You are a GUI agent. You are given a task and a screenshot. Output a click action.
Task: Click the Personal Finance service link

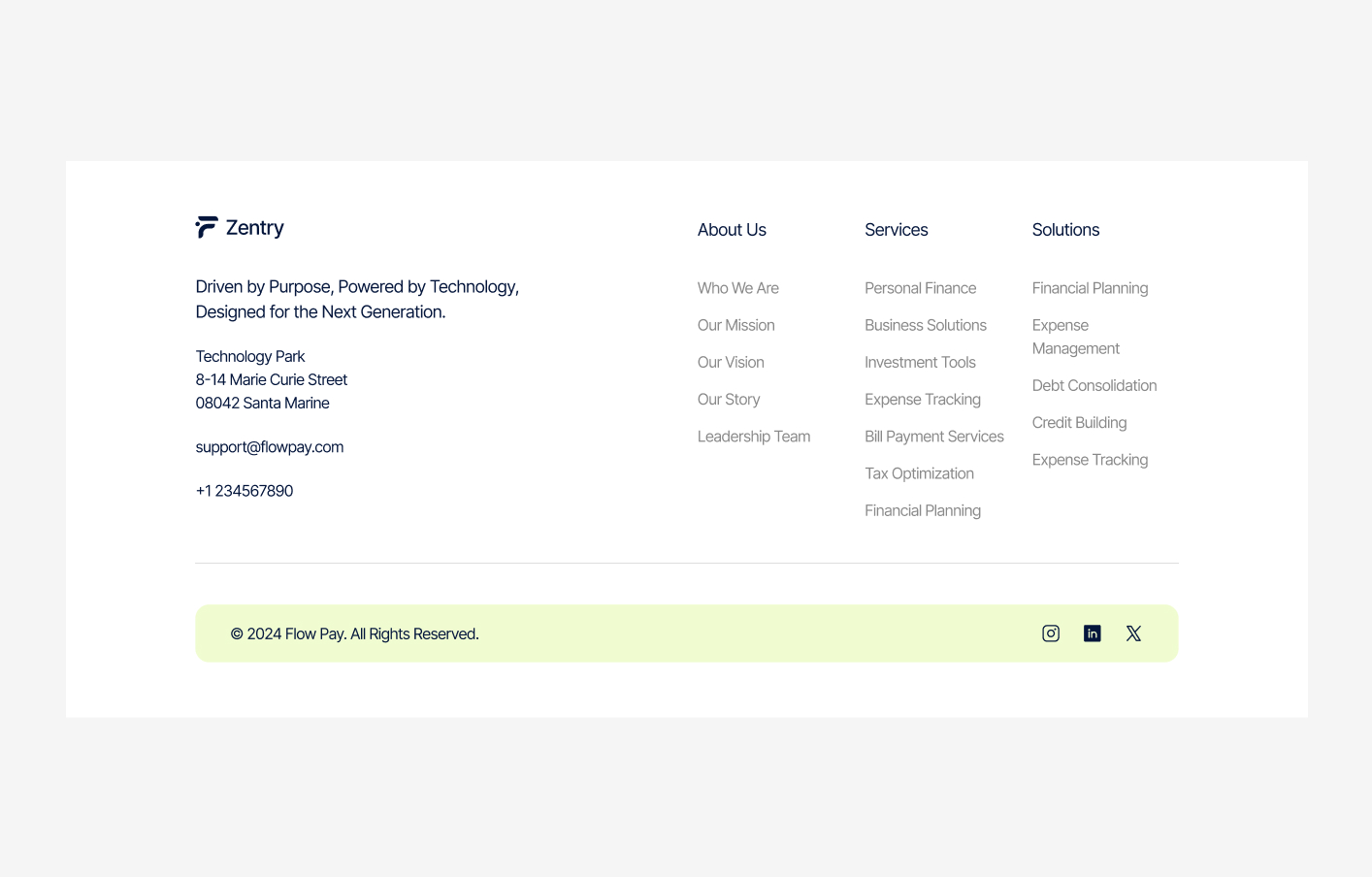pos(920,288)
